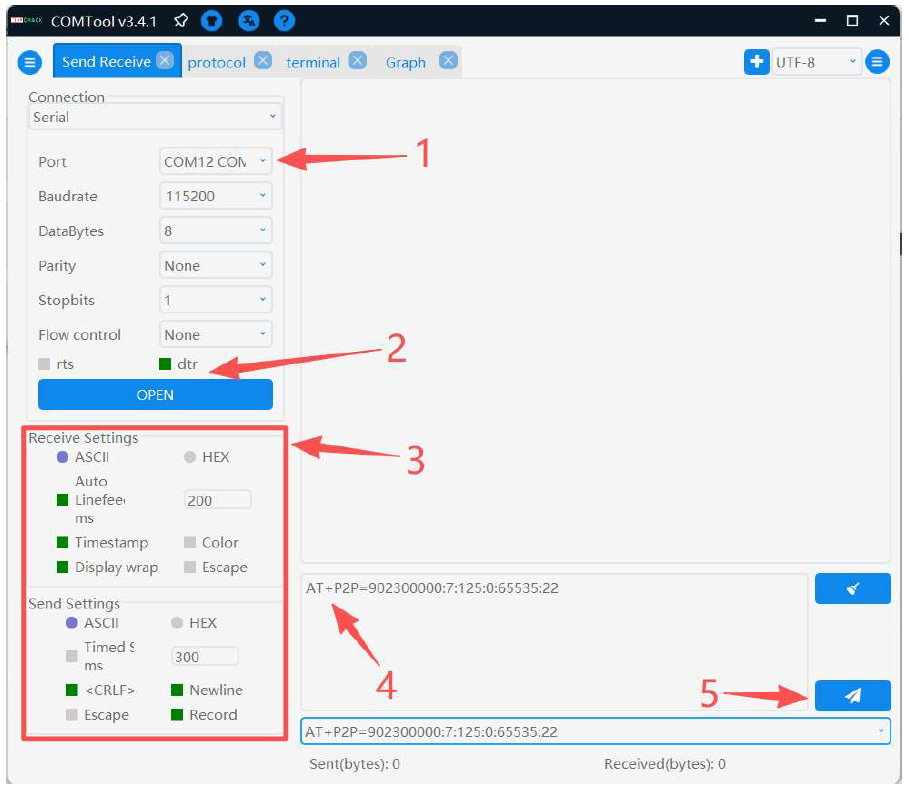Click the OPEN connection button
The width and height of the screenshot is (909, 791).
(155, 395)
